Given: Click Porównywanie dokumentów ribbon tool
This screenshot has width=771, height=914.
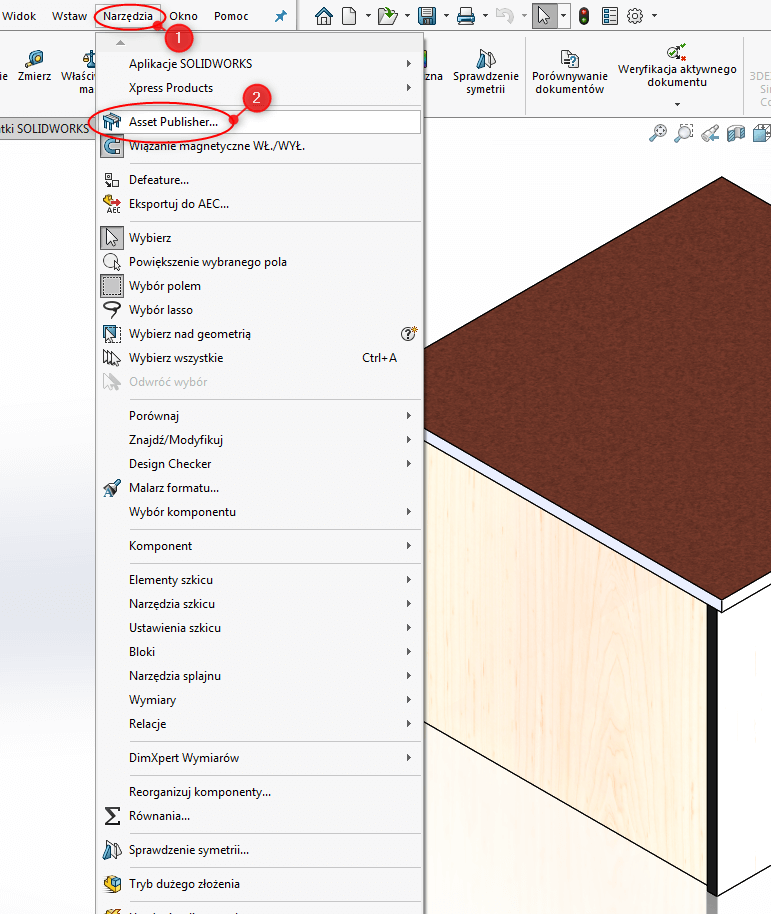Looking at the screenshot, I should [569, 71].
